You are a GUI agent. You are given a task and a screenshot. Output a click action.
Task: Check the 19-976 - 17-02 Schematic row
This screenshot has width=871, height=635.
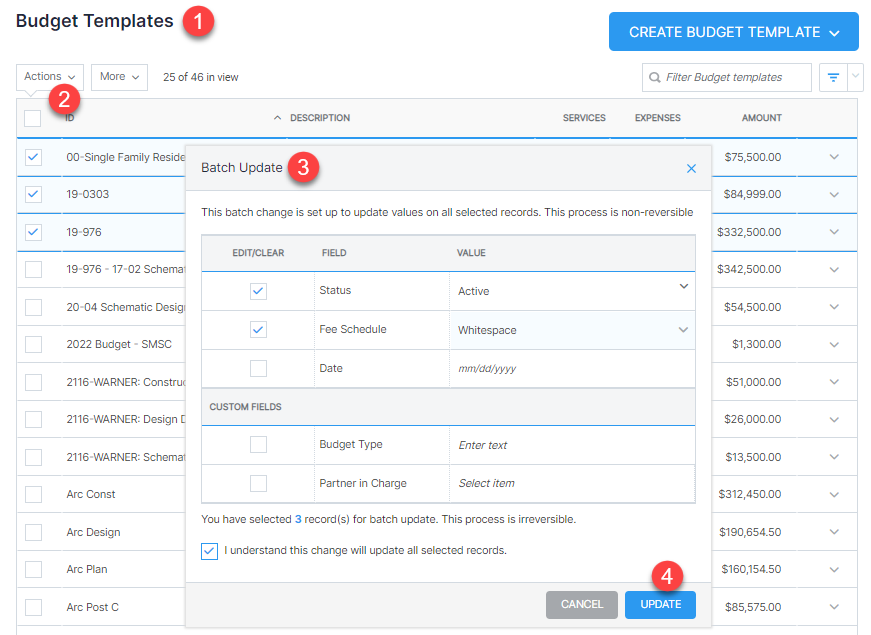click(33, 269)
